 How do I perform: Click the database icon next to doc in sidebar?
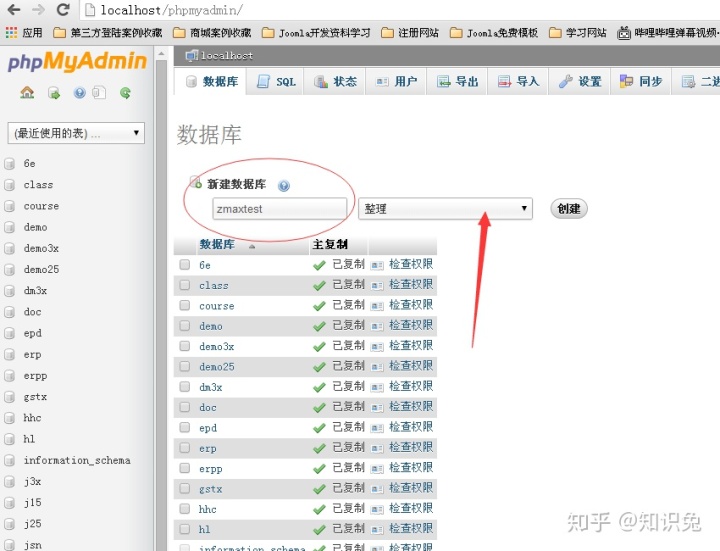(x=9, y=312)
